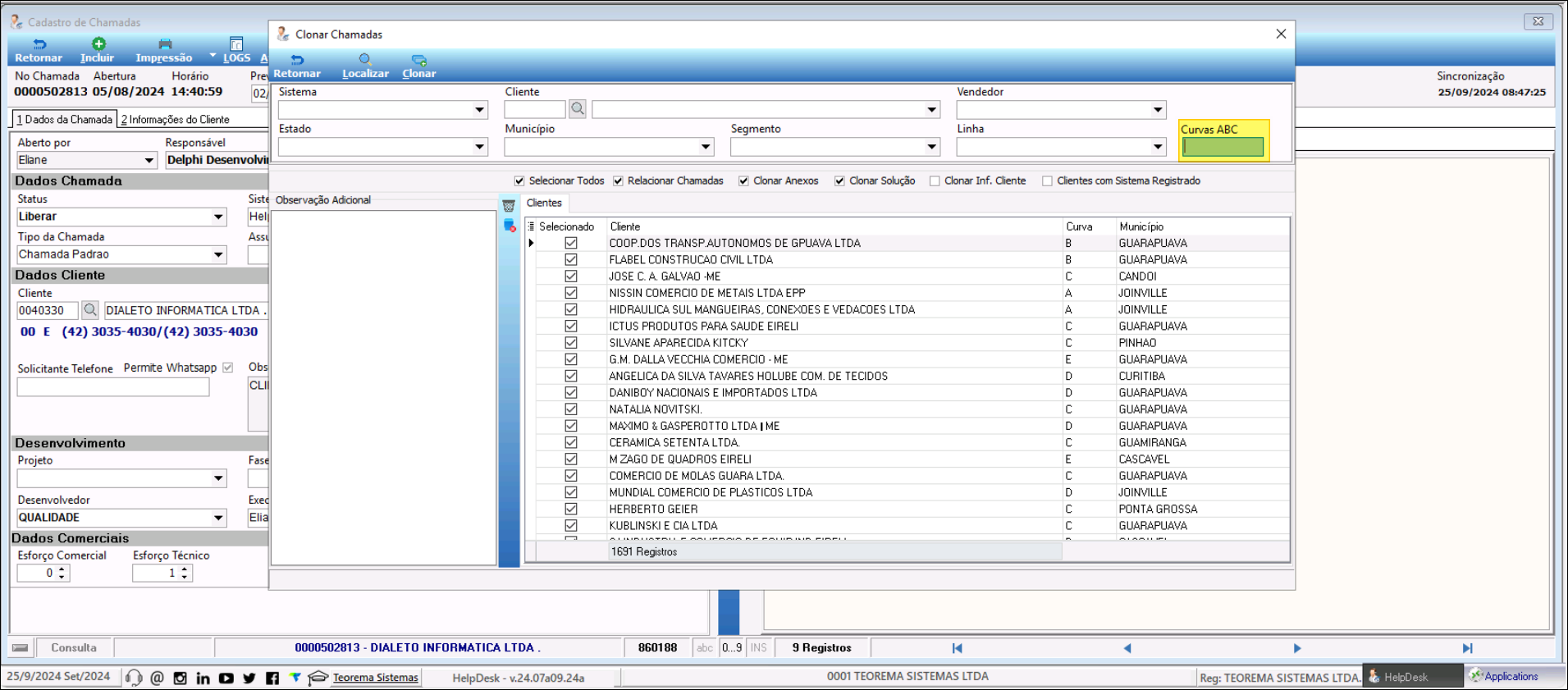Click the headset support icon in status bar

pos(134,678)
